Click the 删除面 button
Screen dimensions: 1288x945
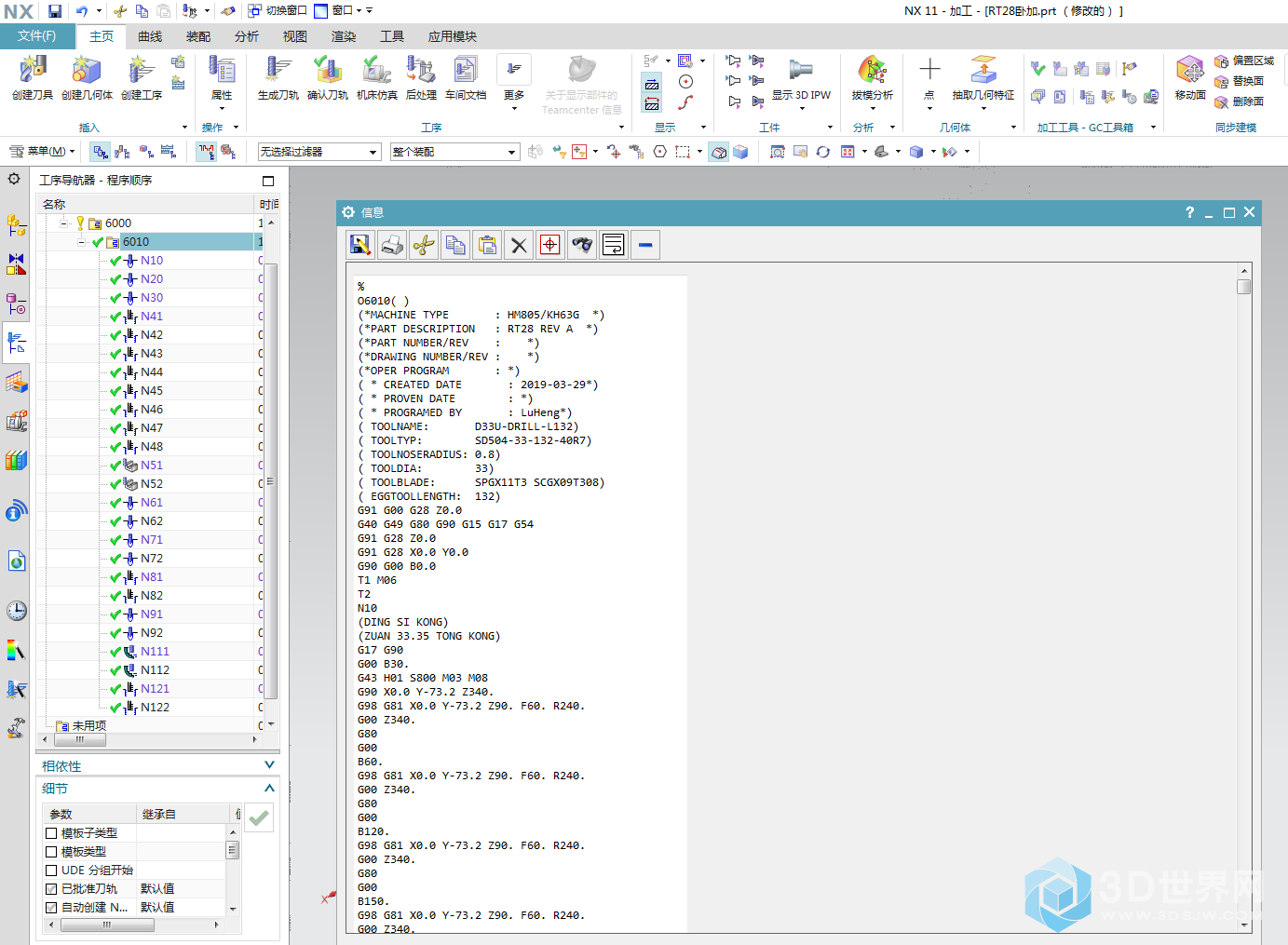point(1240,101)
